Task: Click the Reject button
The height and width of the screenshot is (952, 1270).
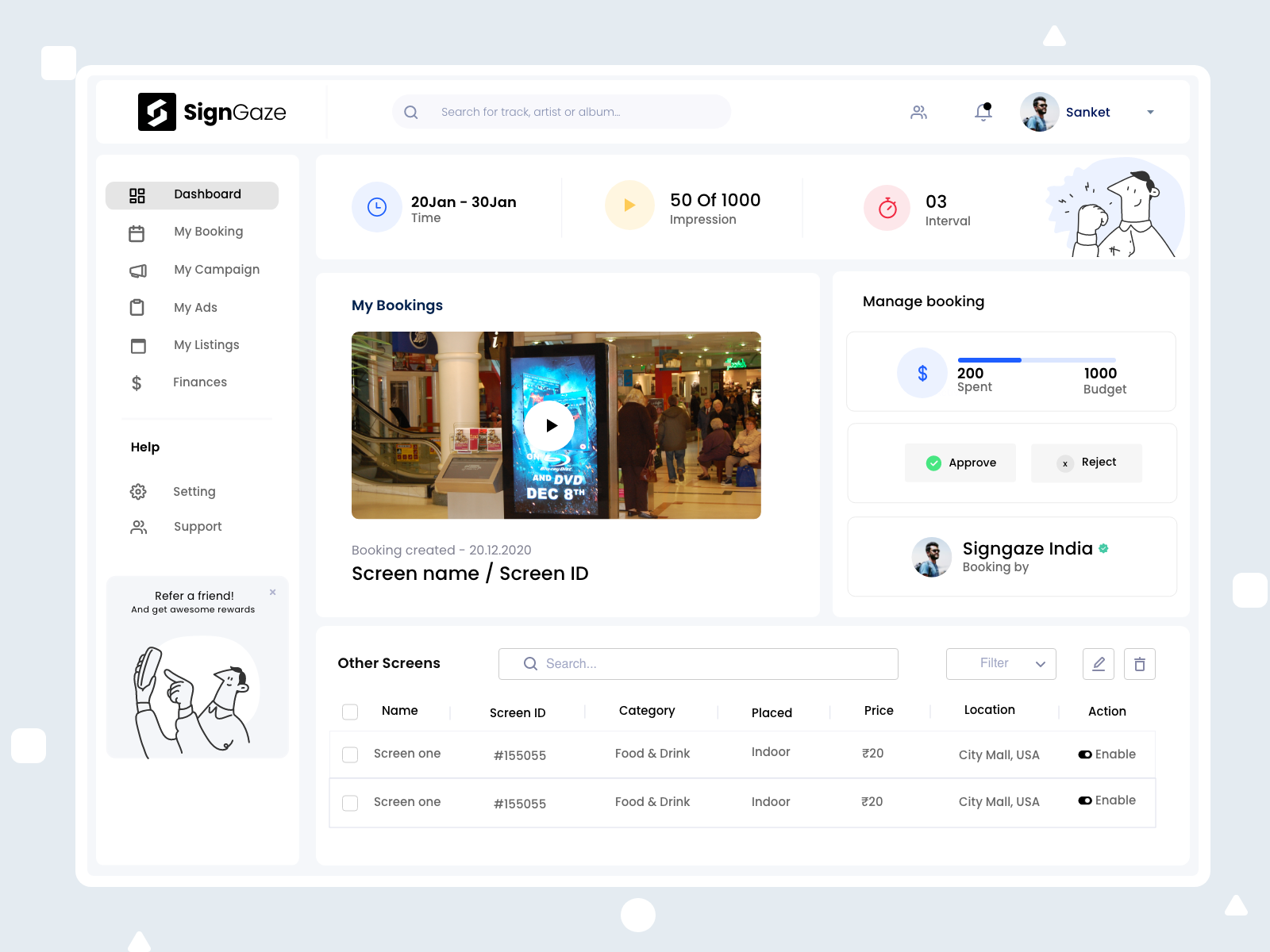Action: pos(1086,463)
